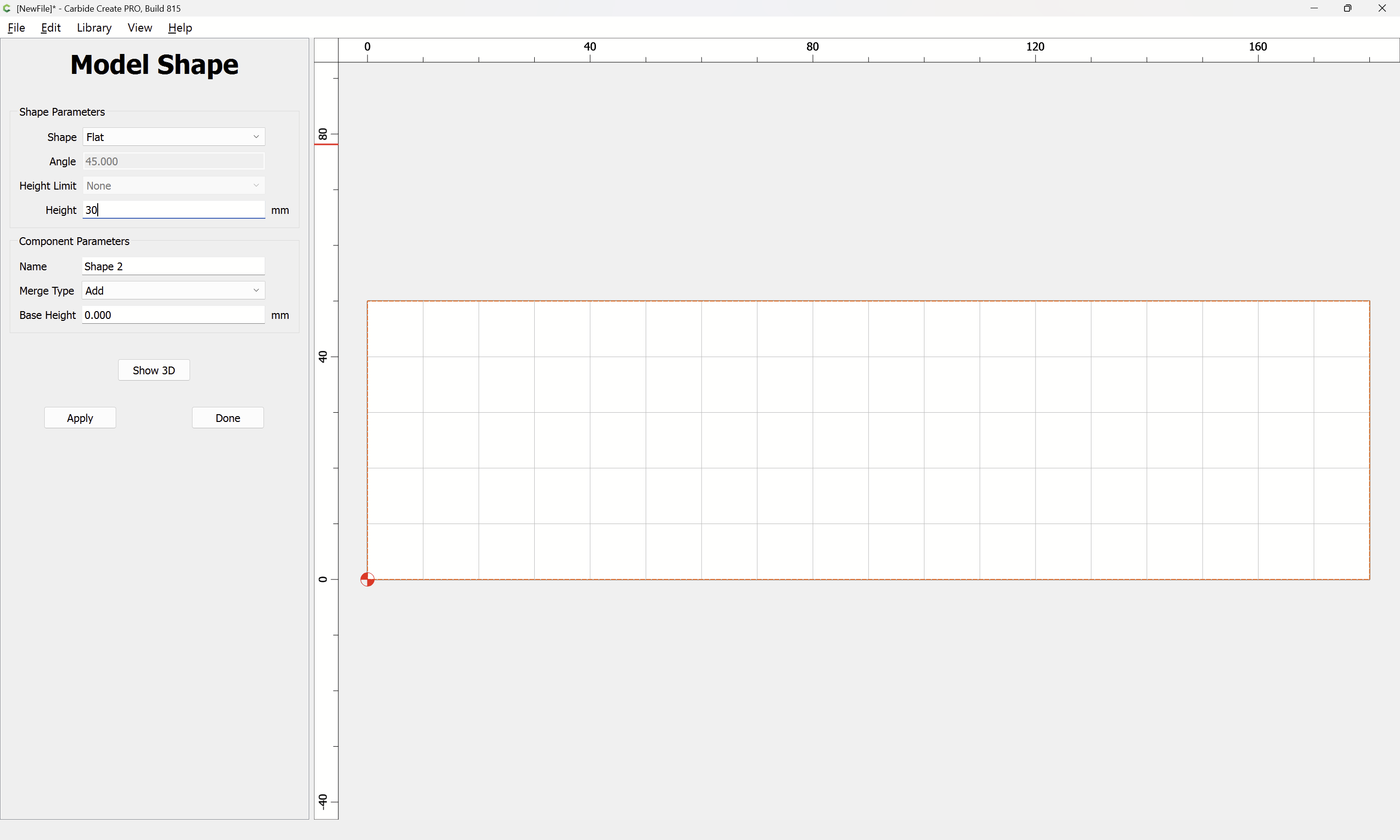This screenshot has height=840, width=1400.
Task: Click the Angle field showing 45.000
Action: point(174,161)
